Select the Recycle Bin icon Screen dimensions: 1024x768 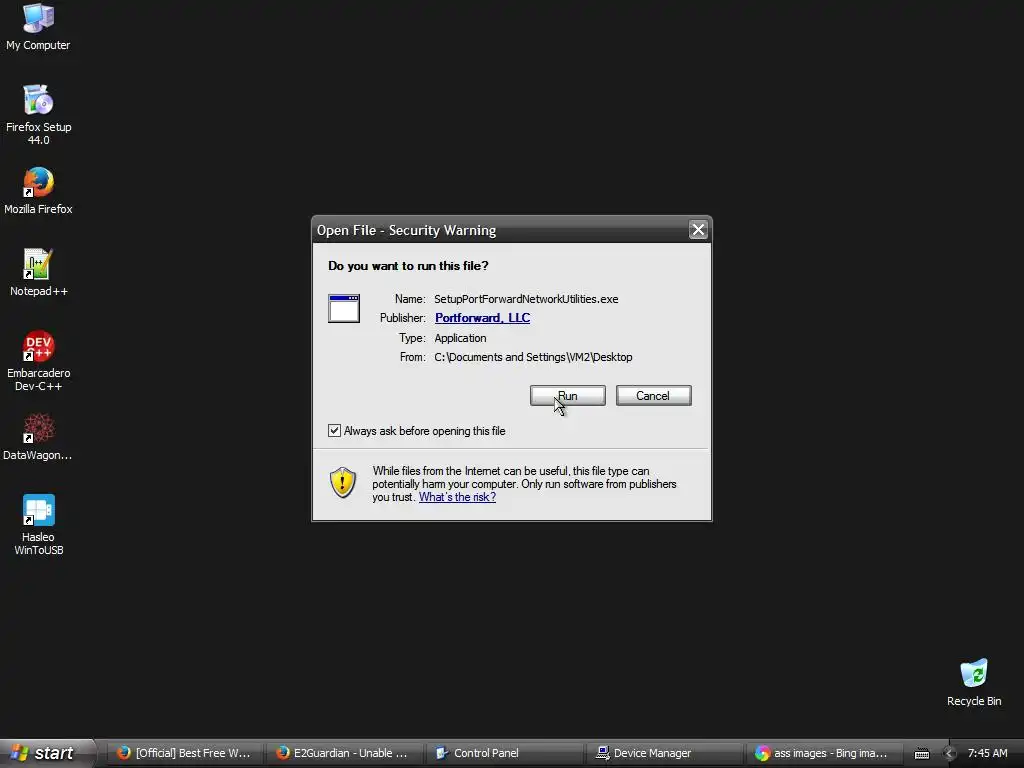pyautogui.click(x=974, y=682)
